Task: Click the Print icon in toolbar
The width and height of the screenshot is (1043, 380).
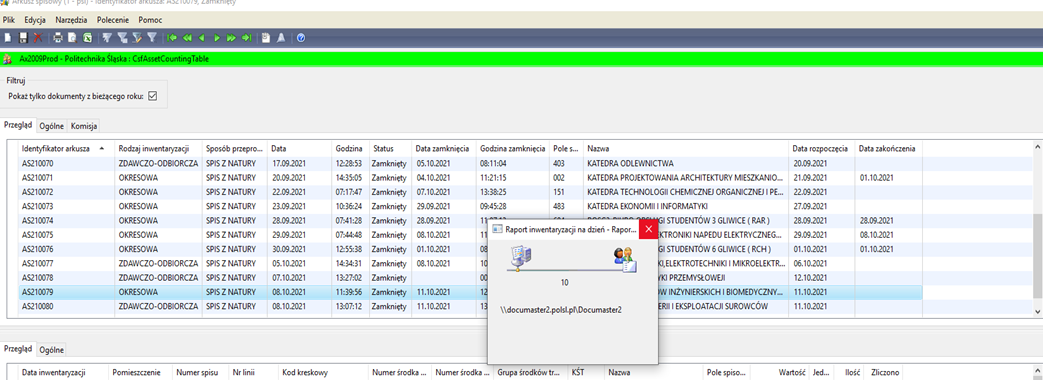Action: pos(58,38)
